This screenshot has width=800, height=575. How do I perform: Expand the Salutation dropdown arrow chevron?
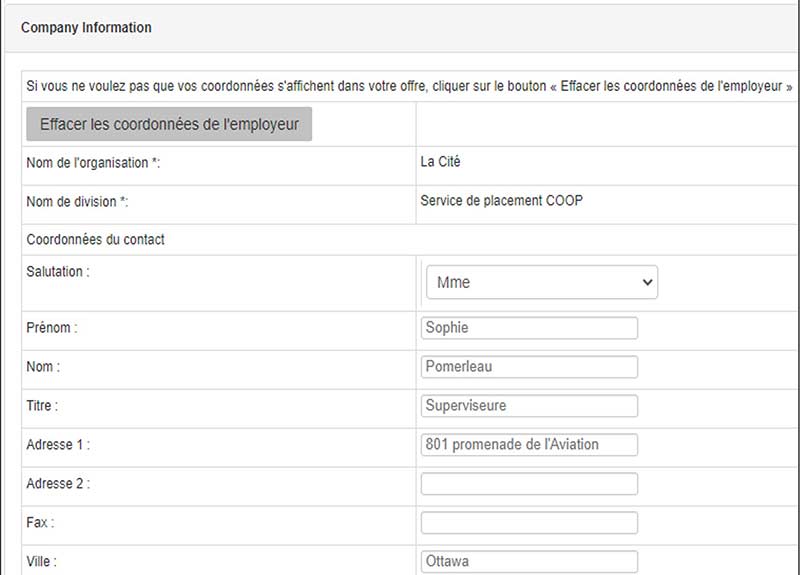tap(647, 282)
